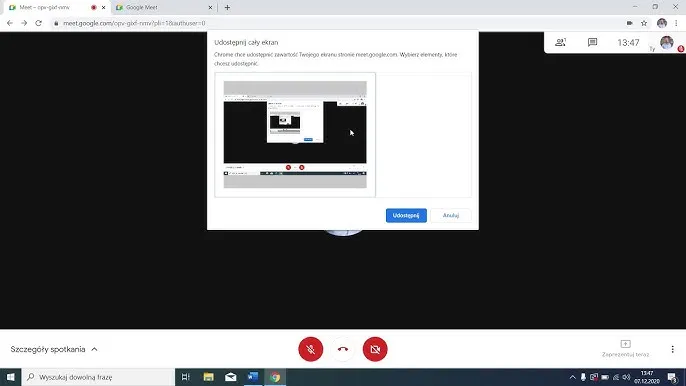
Task: Hang up with the end call button
Action: [x=343, y=349]
